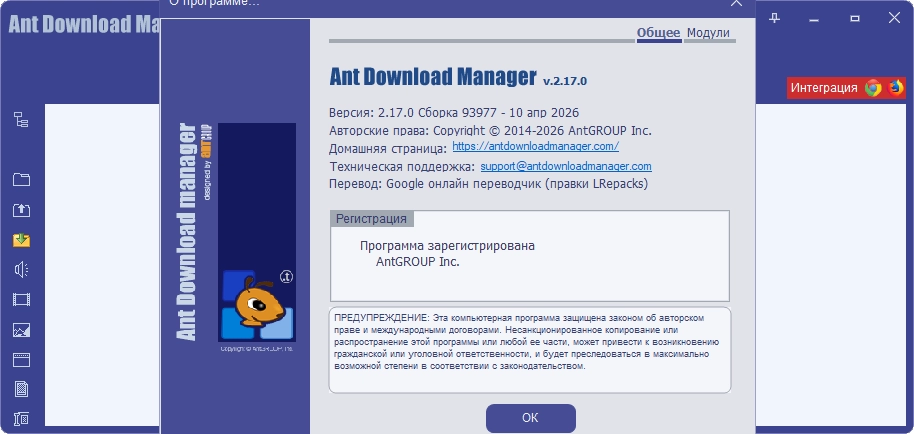Image resolution: width=914 pixels, height=434 pixels.
Task: Maximize the Ant Download Manager main window
Action: click(x=855, y=19)
